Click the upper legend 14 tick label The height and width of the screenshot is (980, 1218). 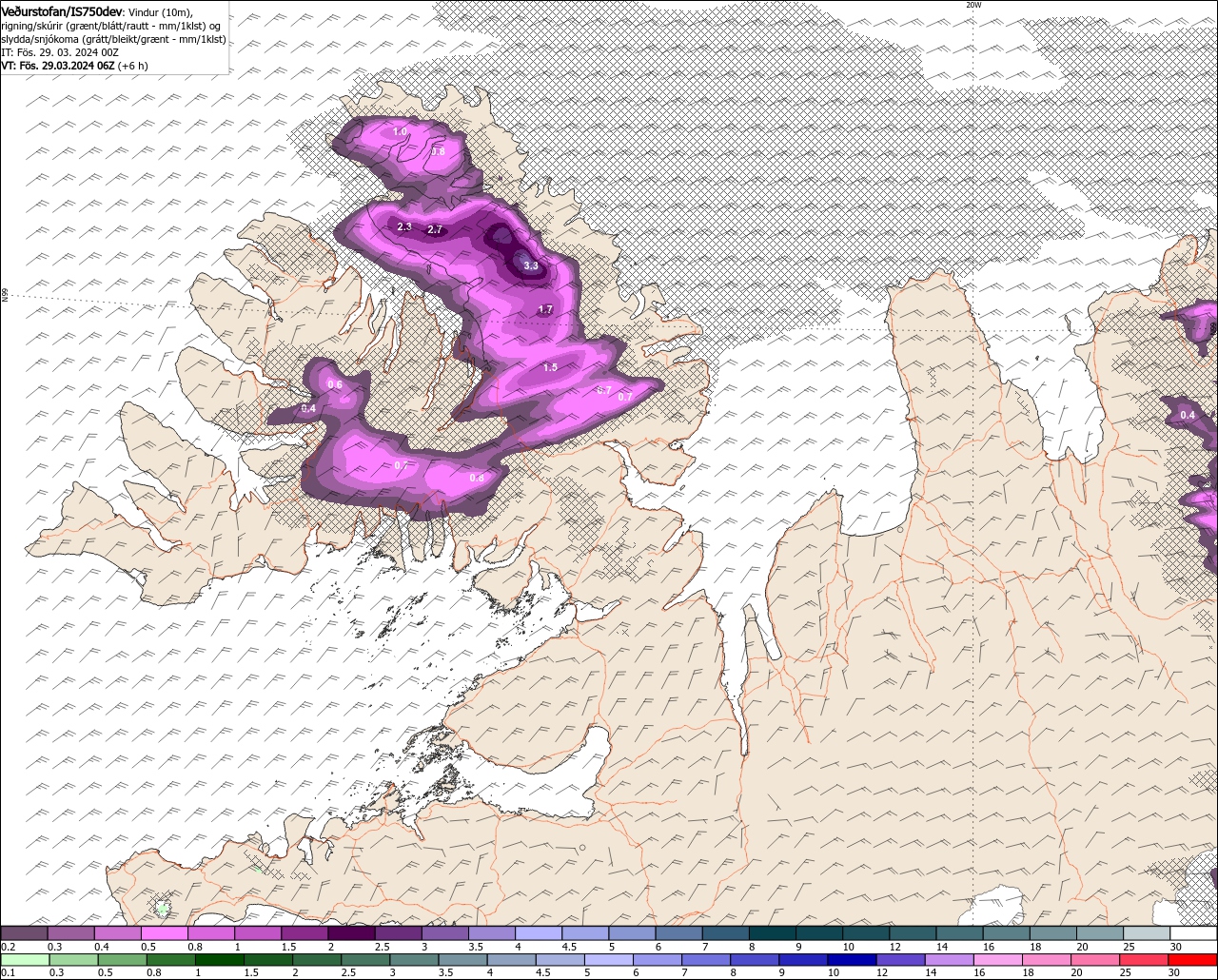pos(941,947)
